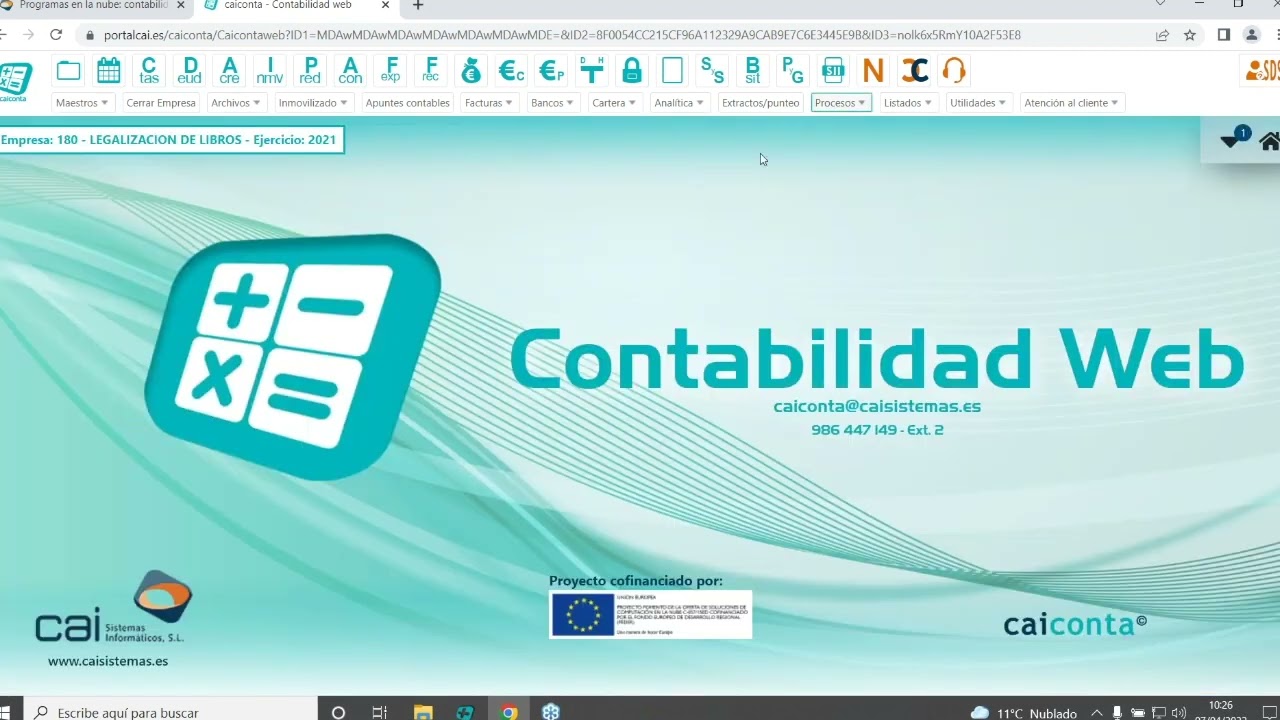Click the orange and dark blue C icon
This screenshot has width=1280, height=720.
tap(914, 71)
